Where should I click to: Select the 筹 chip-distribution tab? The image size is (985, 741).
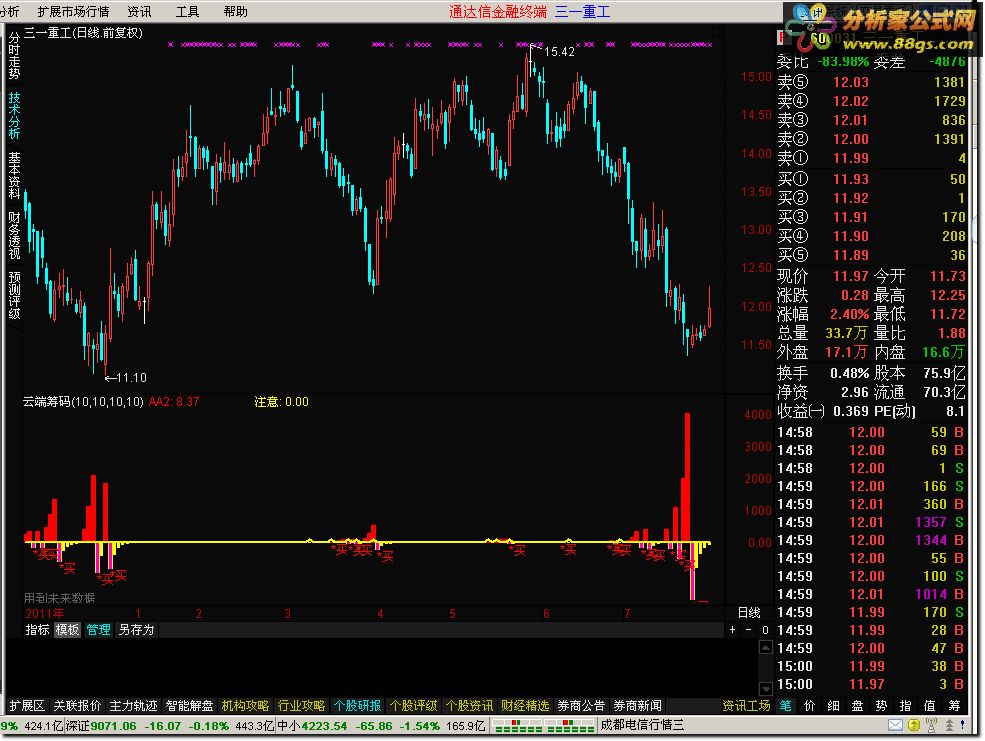[x=954, y=706]
